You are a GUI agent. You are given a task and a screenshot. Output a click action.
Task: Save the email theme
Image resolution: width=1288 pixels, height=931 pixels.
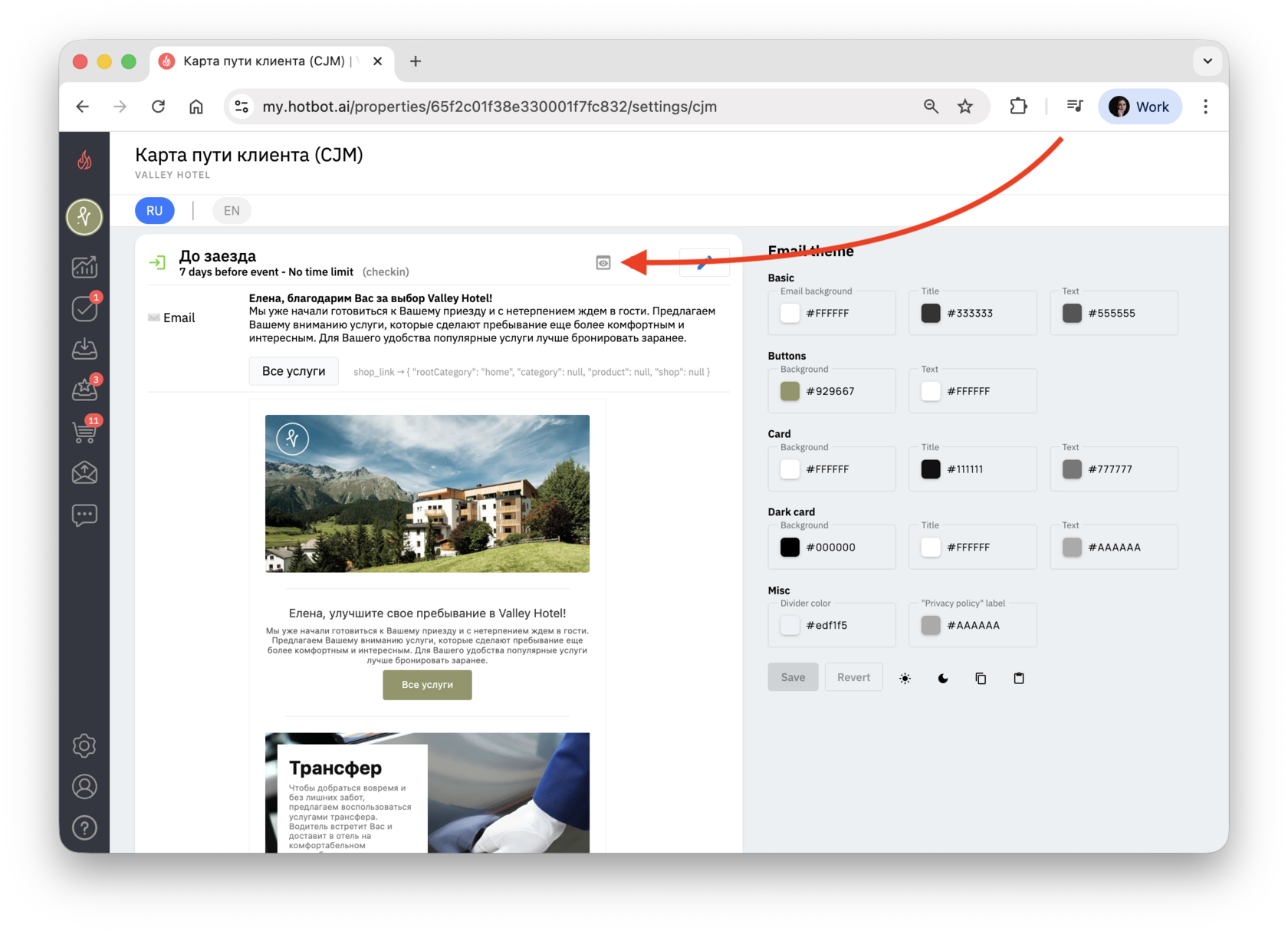point(793,678)
